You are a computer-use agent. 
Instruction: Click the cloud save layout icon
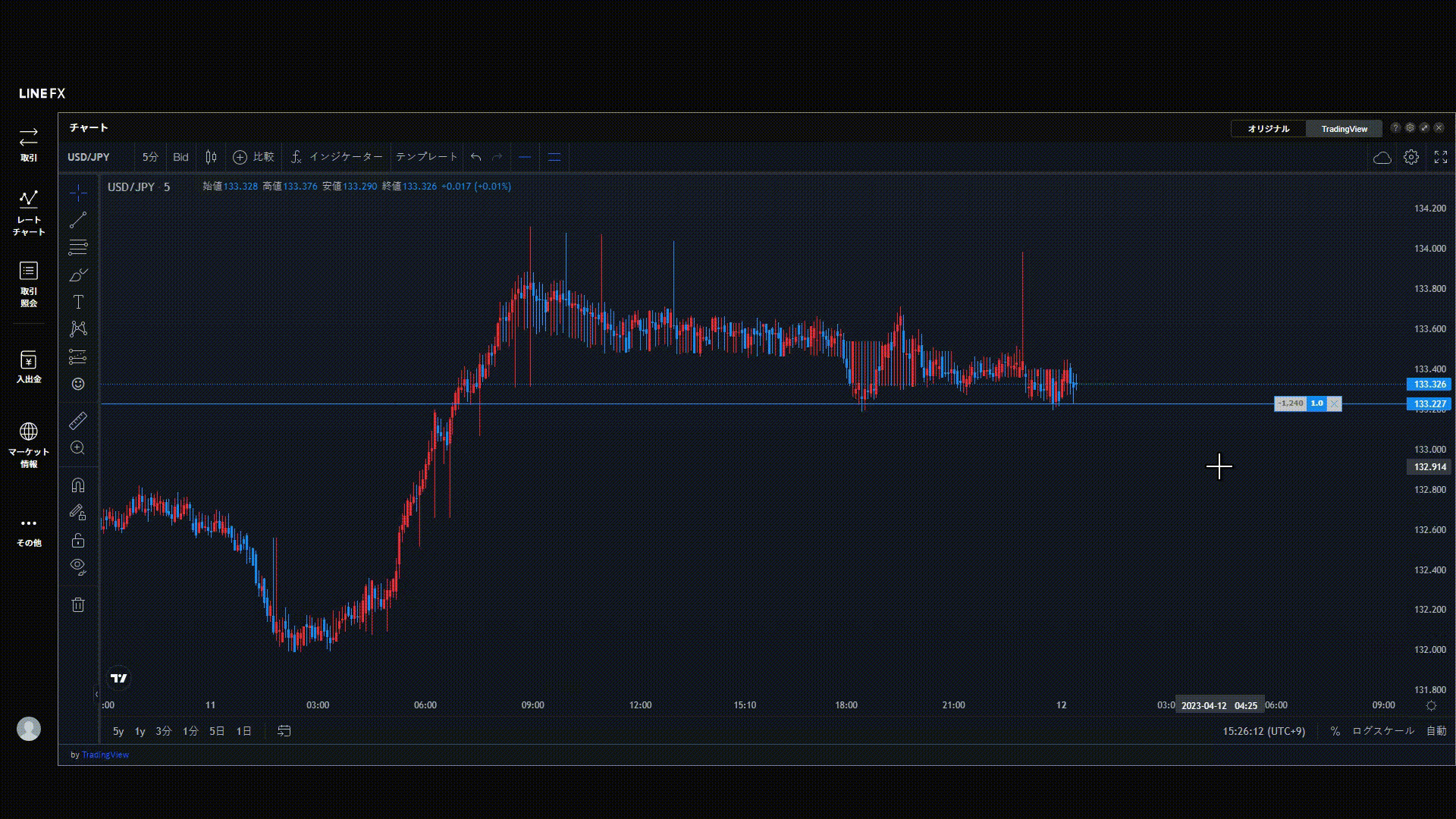click(x=1382, y=157)
